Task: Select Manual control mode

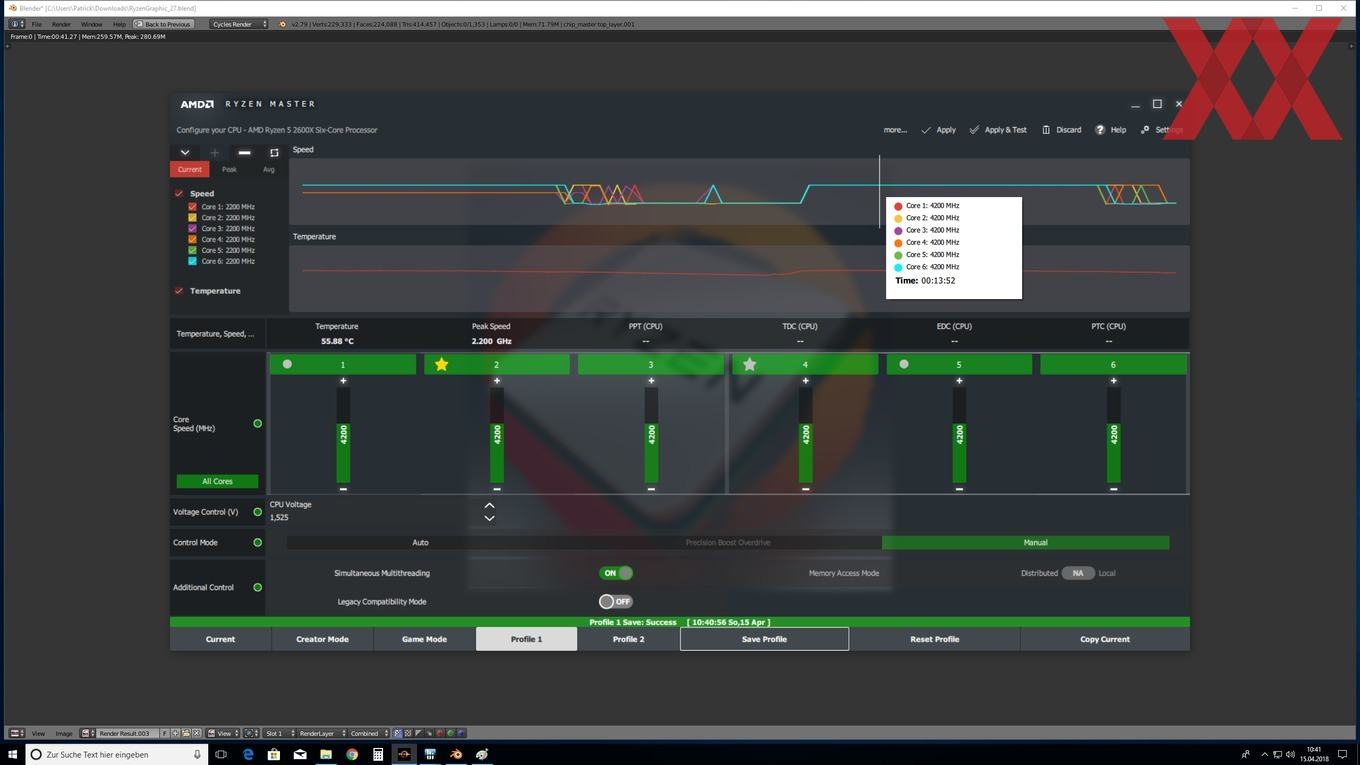Action: (1035, 543)
